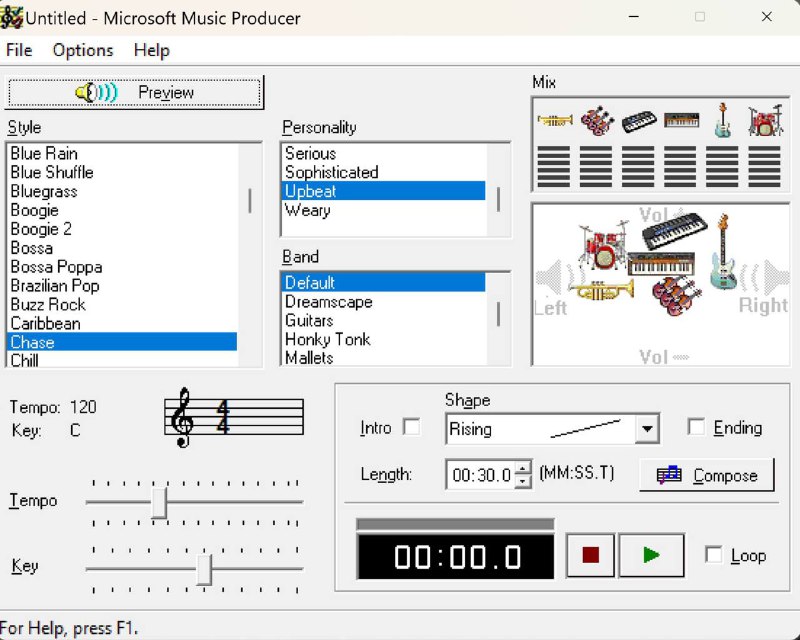Viewport: 800px width, 640px height.
Task: Click the angled synth keyboard in Mix row
Action: (639, 121)
